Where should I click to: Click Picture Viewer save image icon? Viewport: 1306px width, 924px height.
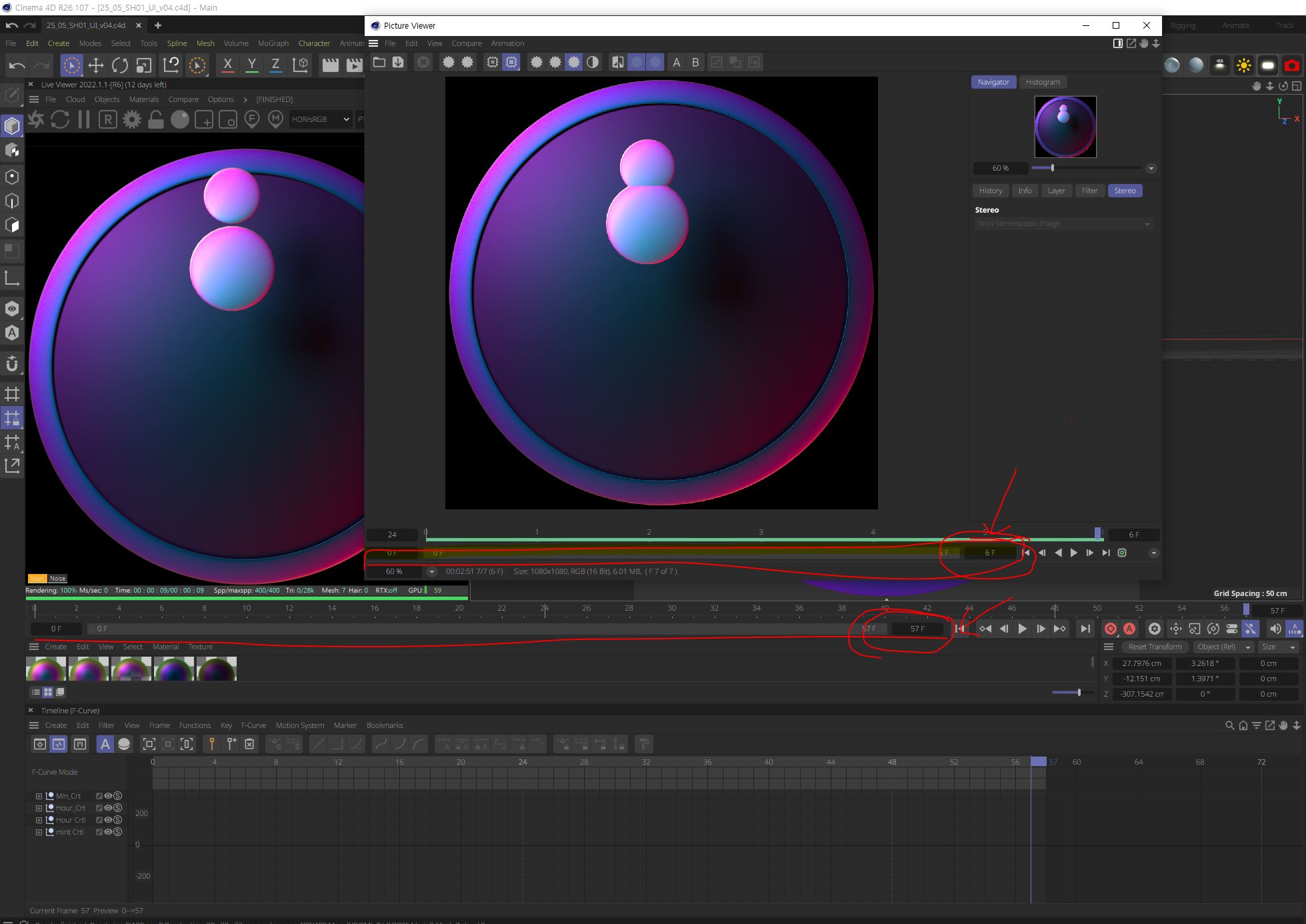point(398,62)
